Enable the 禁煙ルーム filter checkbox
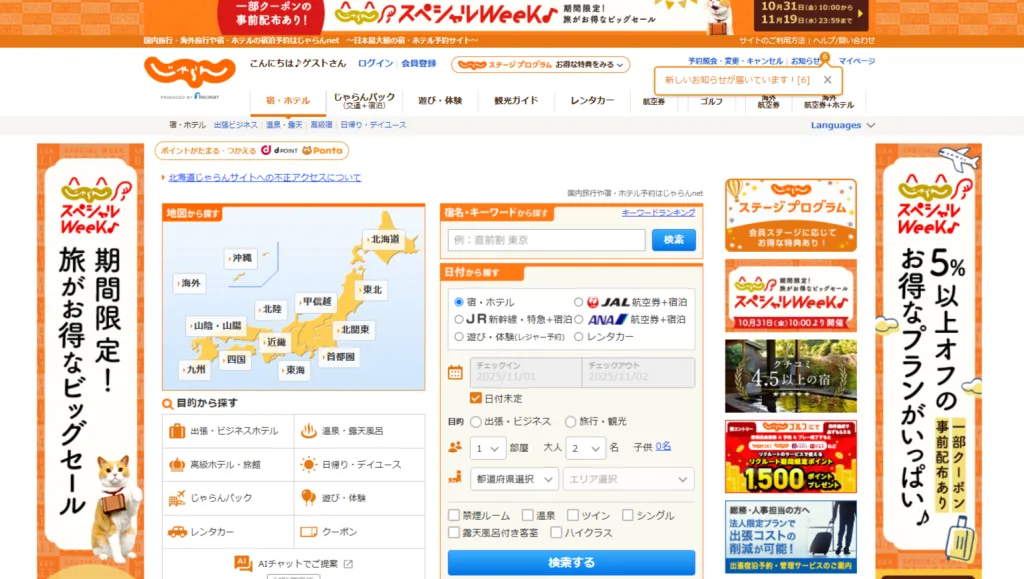This screenshot has height=579, width=1024. (x=453, y=514)
